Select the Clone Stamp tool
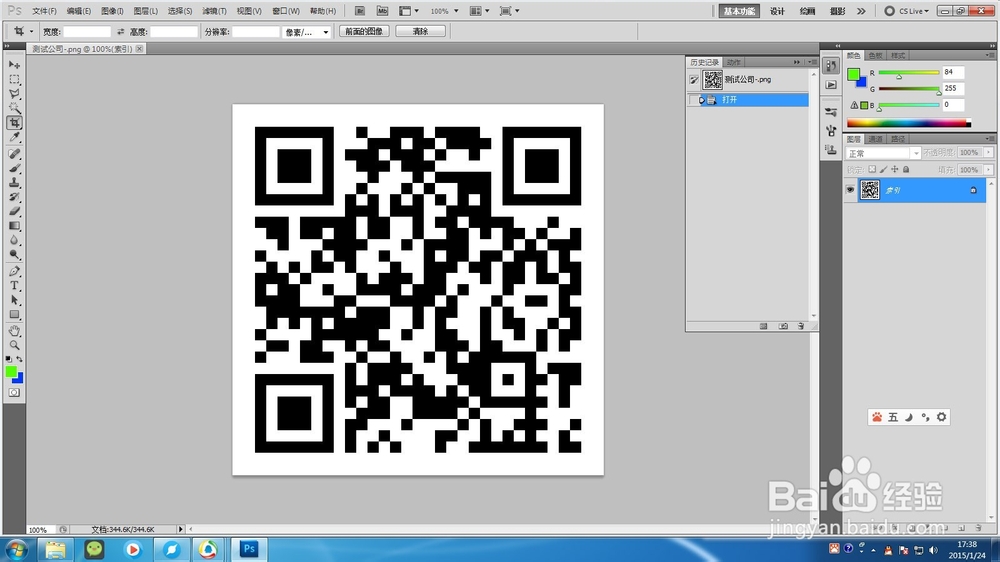1000x562 pixels. point(14,182)
